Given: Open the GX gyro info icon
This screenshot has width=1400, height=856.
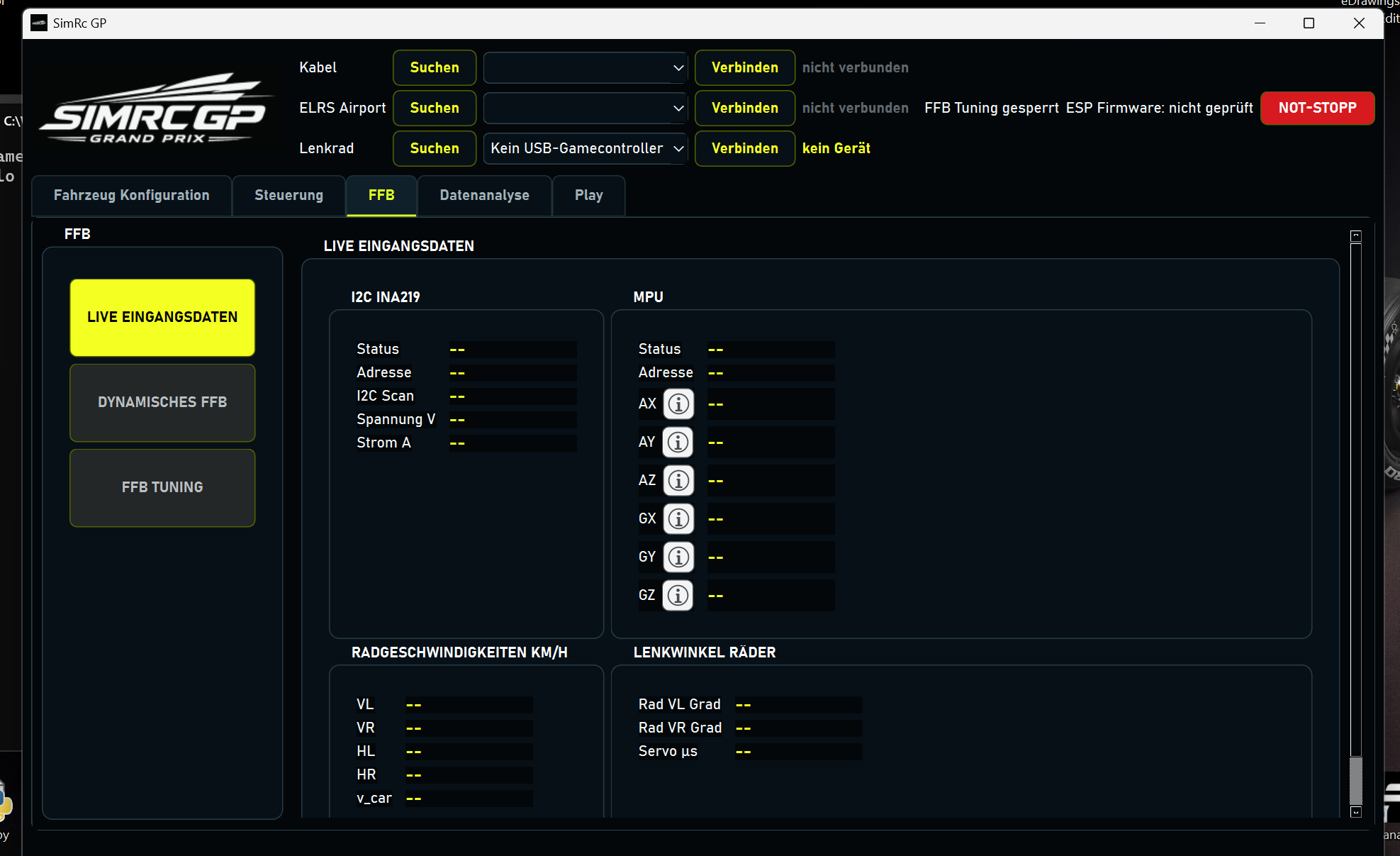Looking at the screenshot, I should coord(678,519).
